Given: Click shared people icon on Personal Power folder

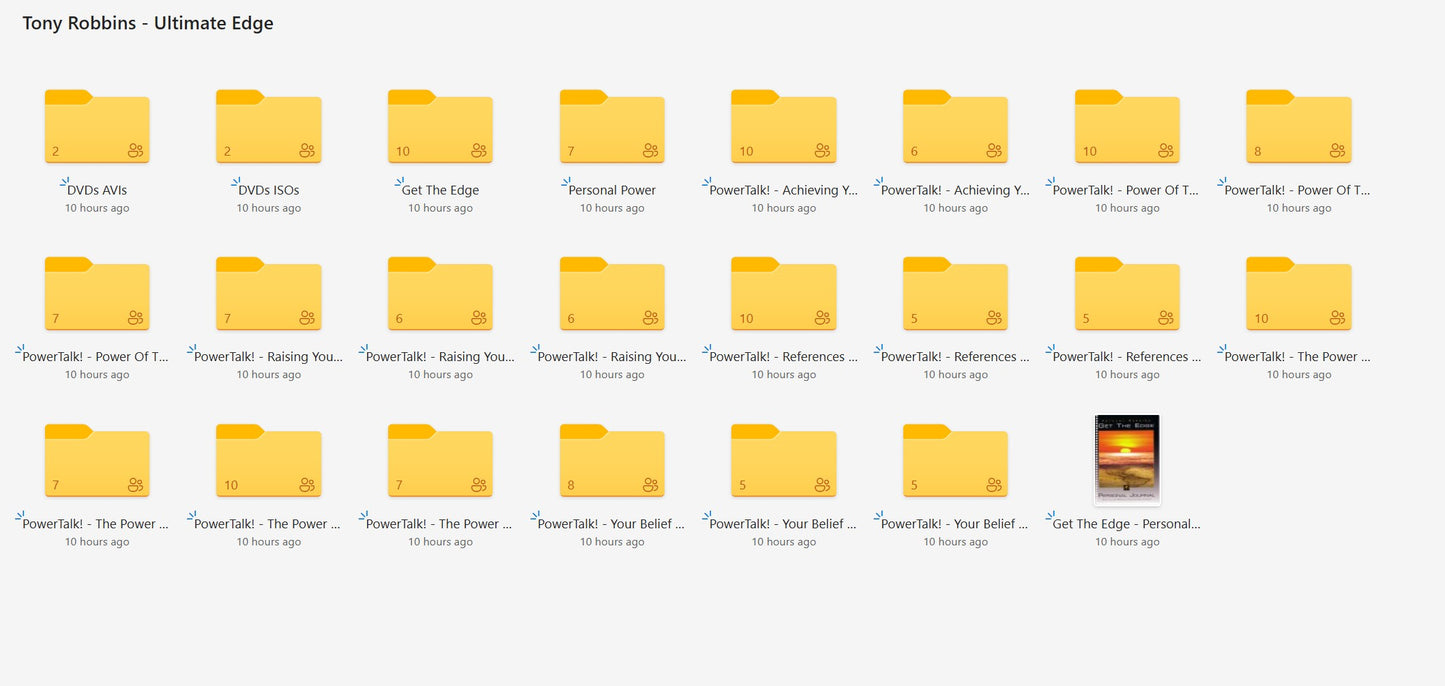Looking at the screenshot, I should coord(651,151).
